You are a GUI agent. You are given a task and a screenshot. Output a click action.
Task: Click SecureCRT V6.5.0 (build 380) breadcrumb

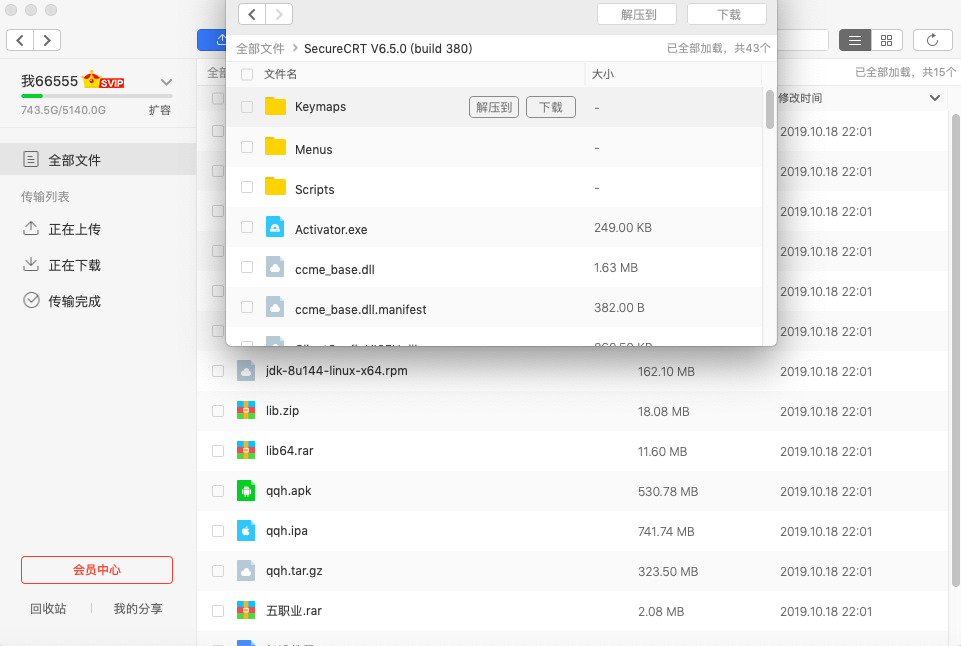(388, 48)
